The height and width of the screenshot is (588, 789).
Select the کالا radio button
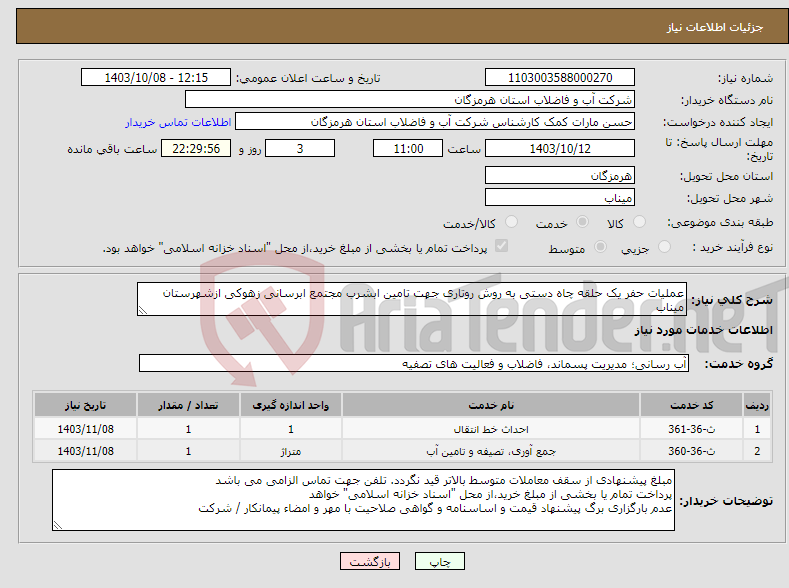639,222
